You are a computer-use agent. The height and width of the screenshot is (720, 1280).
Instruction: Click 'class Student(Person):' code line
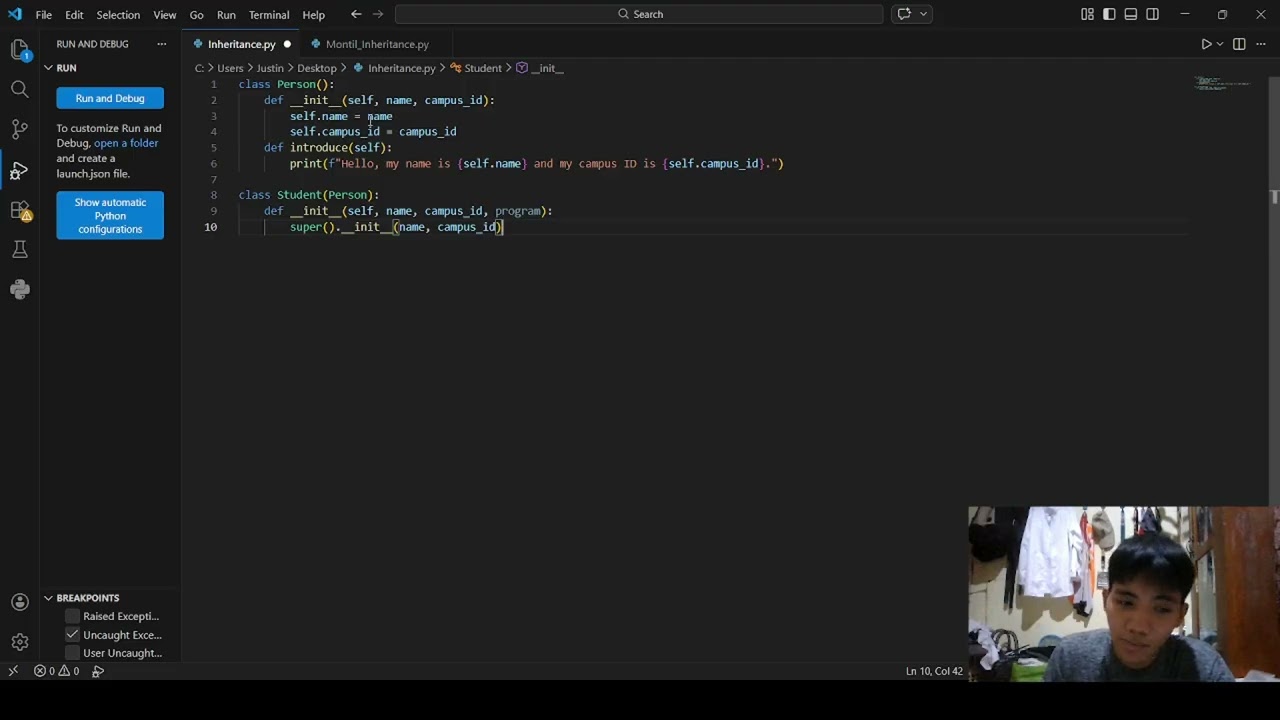[309, 195]
